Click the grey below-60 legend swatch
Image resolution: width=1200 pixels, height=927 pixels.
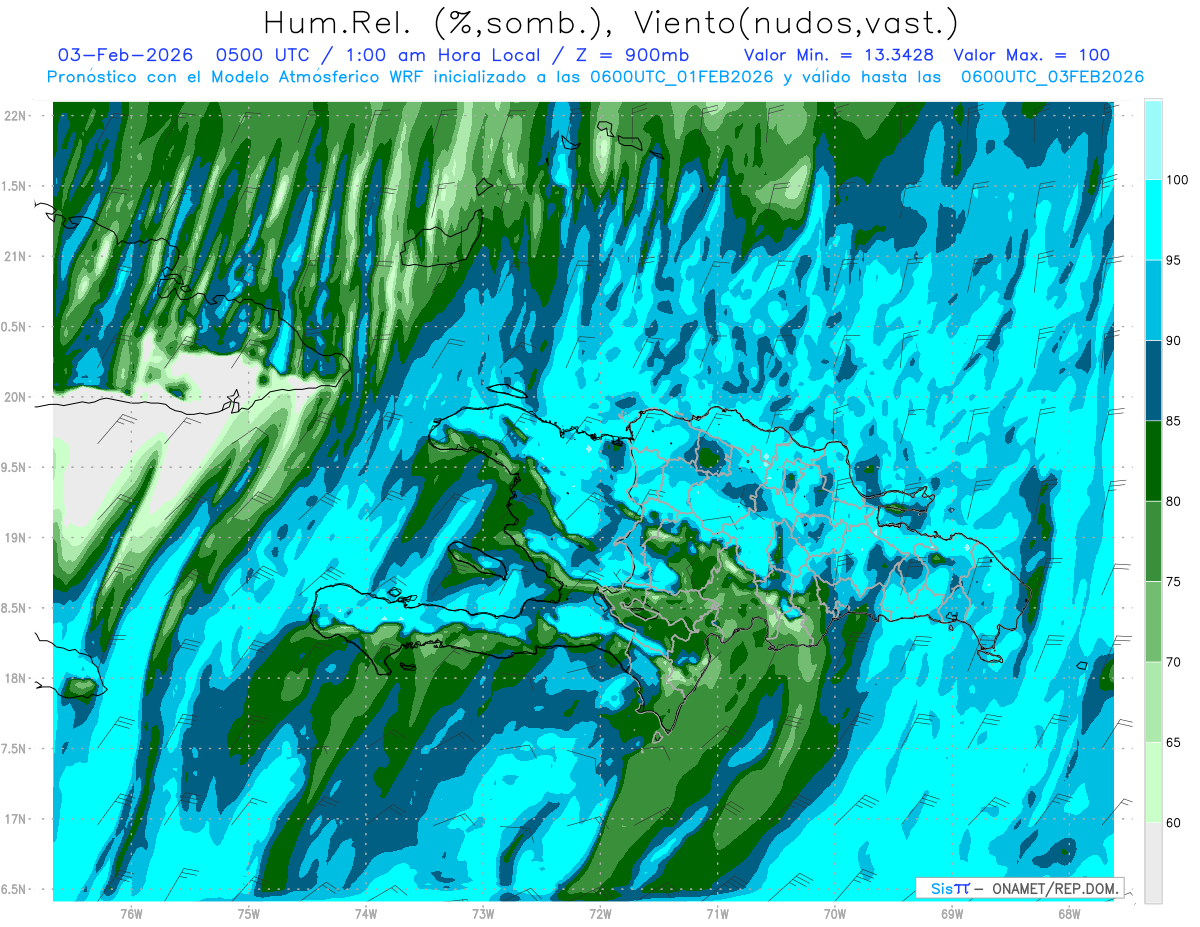click(x=1153, y=863)
